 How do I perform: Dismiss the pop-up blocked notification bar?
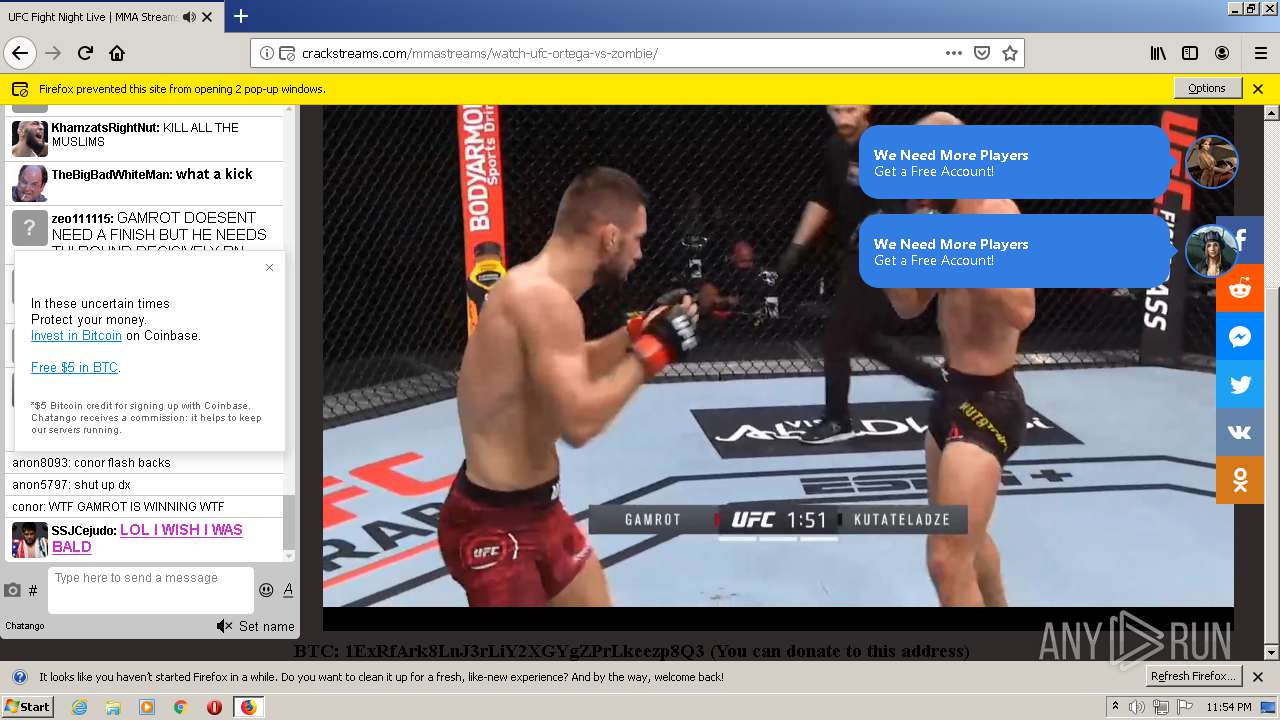[1258, 88]
